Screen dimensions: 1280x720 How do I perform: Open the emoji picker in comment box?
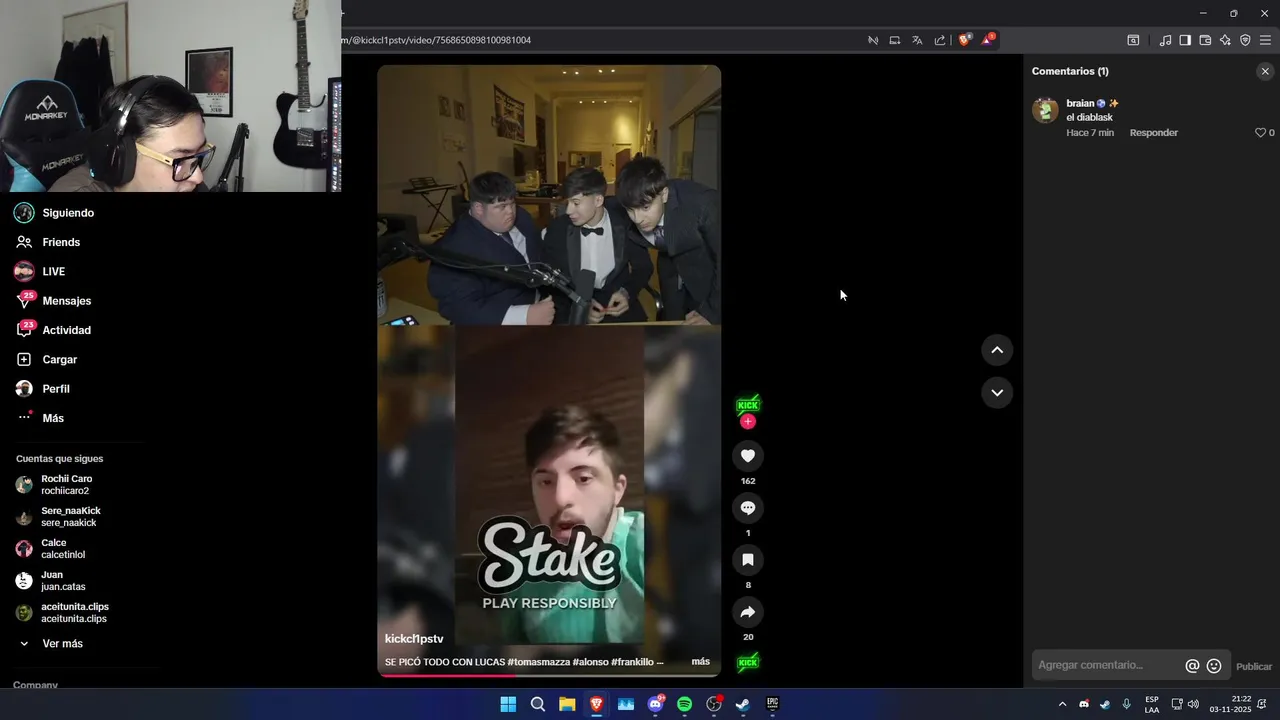coord(1214,666)
